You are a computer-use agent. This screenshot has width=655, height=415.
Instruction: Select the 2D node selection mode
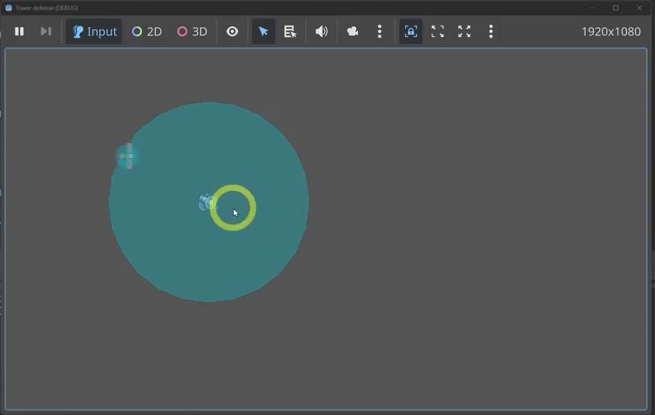[x=147, y=31]
